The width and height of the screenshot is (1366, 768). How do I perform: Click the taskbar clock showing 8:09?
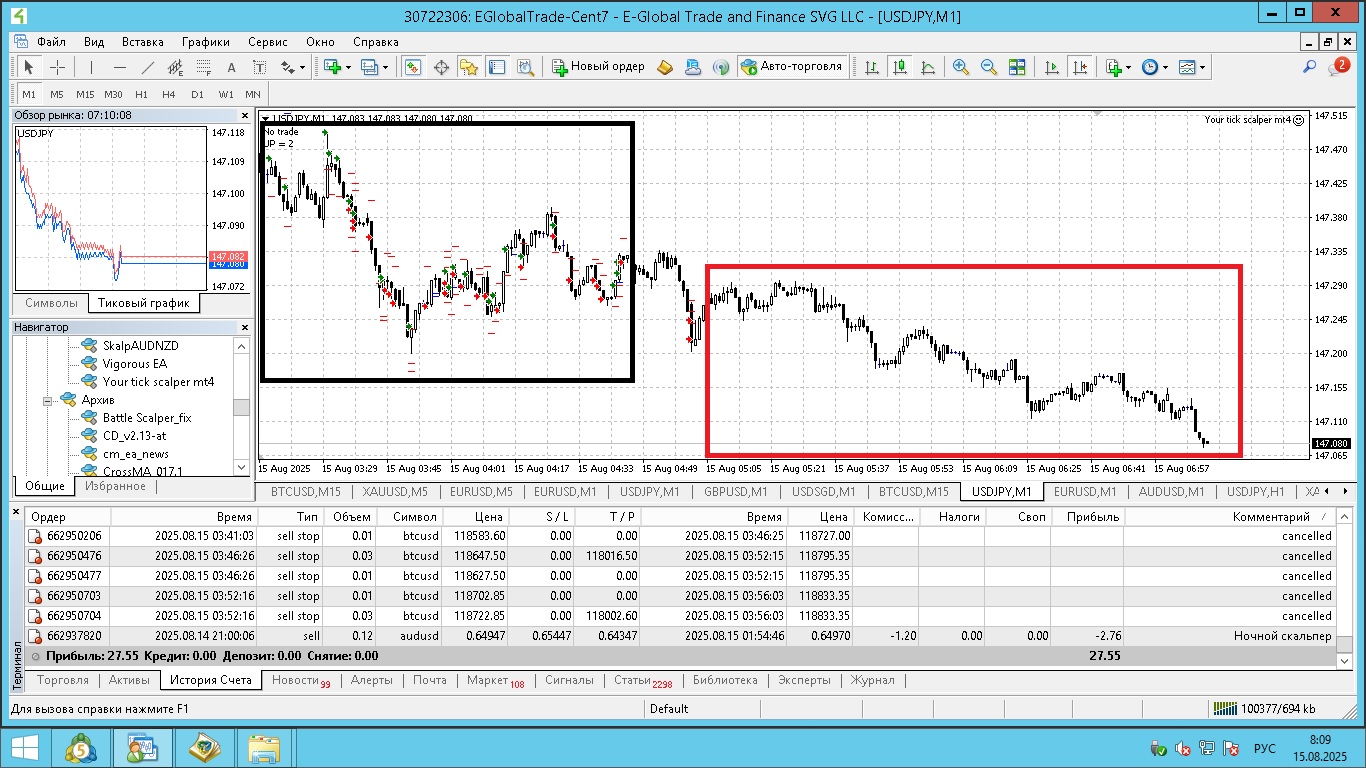point(1320,740)
